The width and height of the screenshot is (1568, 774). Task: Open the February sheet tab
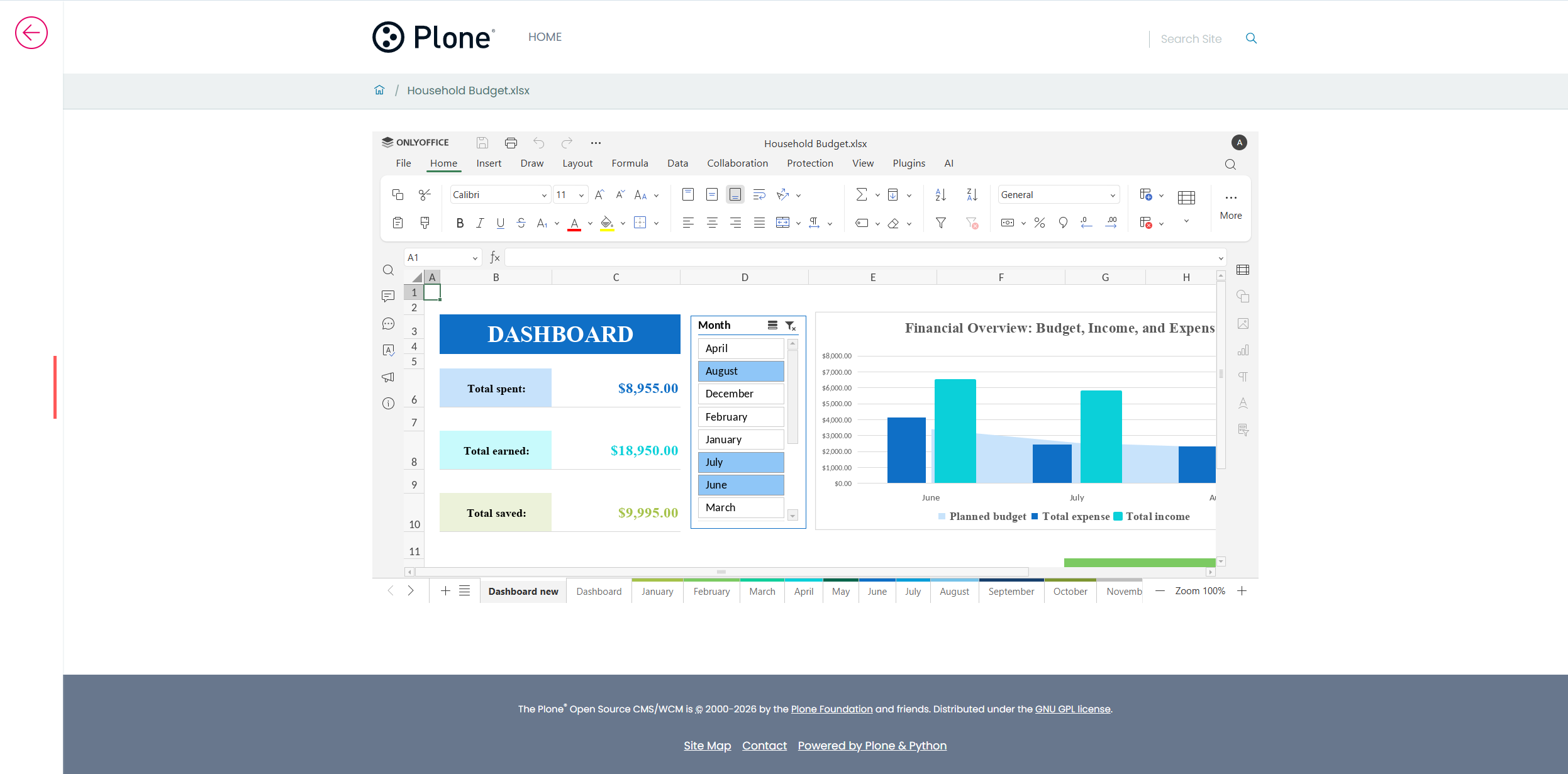tap(711, 592)
